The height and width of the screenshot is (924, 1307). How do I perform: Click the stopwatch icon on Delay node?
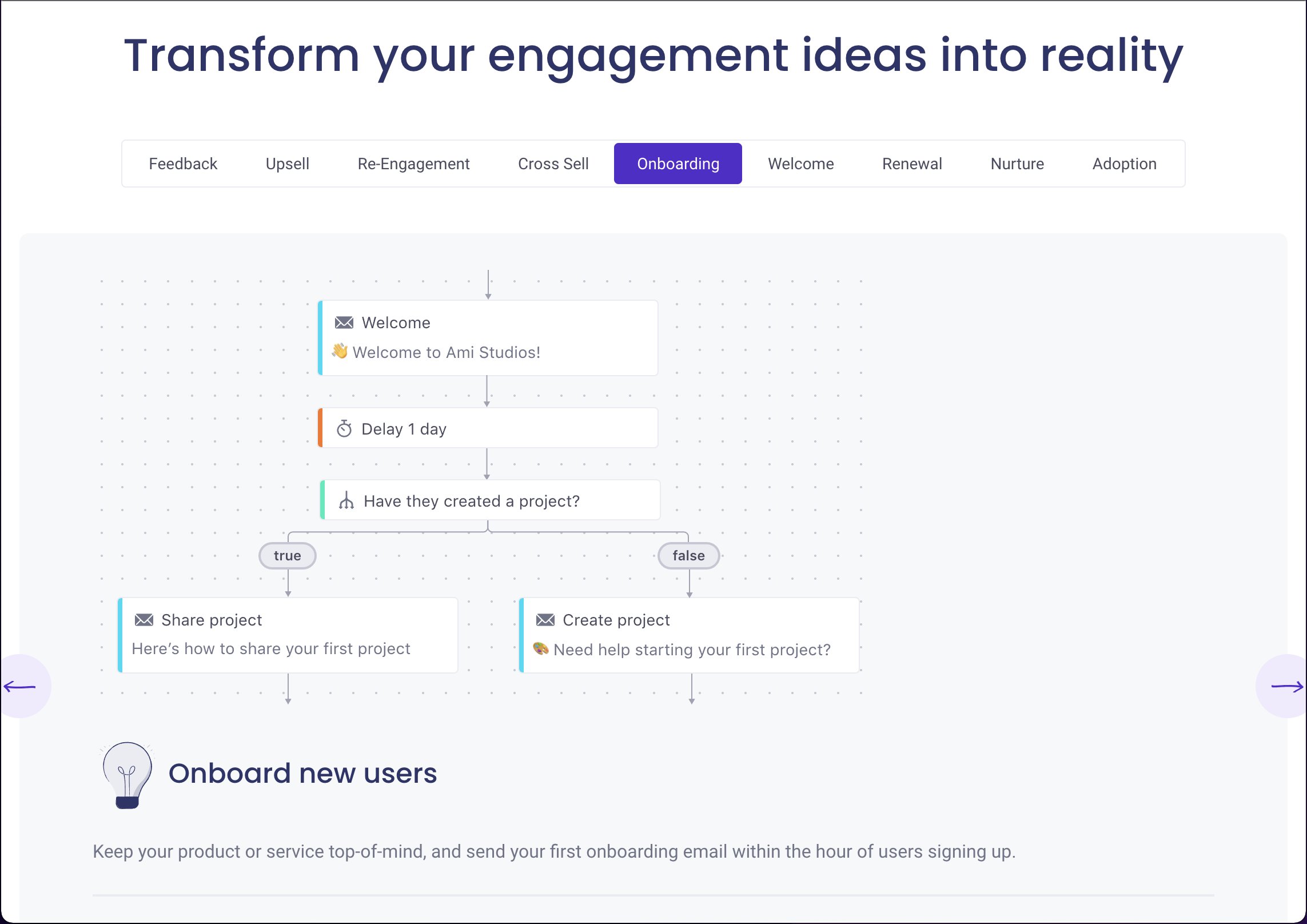click(344, 429)
